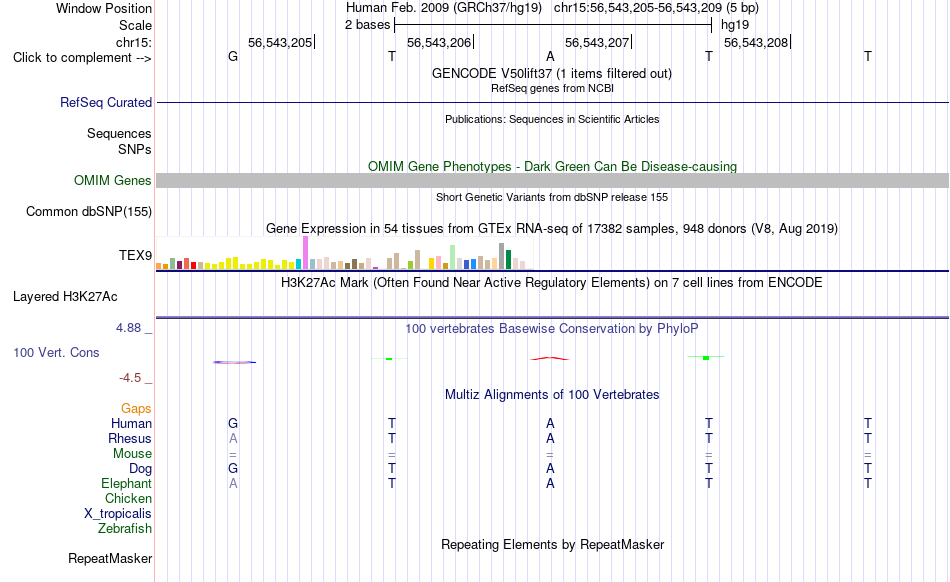Click G in the Human alignment row

pyautogui.click(x=233, y=423)
